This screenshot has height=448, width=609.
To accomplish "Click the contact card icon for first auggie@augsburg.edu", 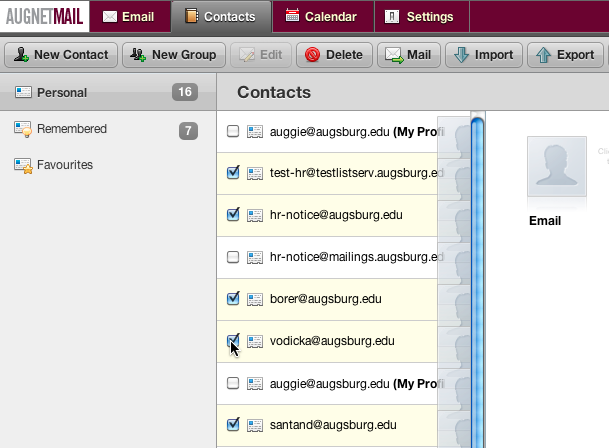I will pyautogui.click(x=255, y=132).
